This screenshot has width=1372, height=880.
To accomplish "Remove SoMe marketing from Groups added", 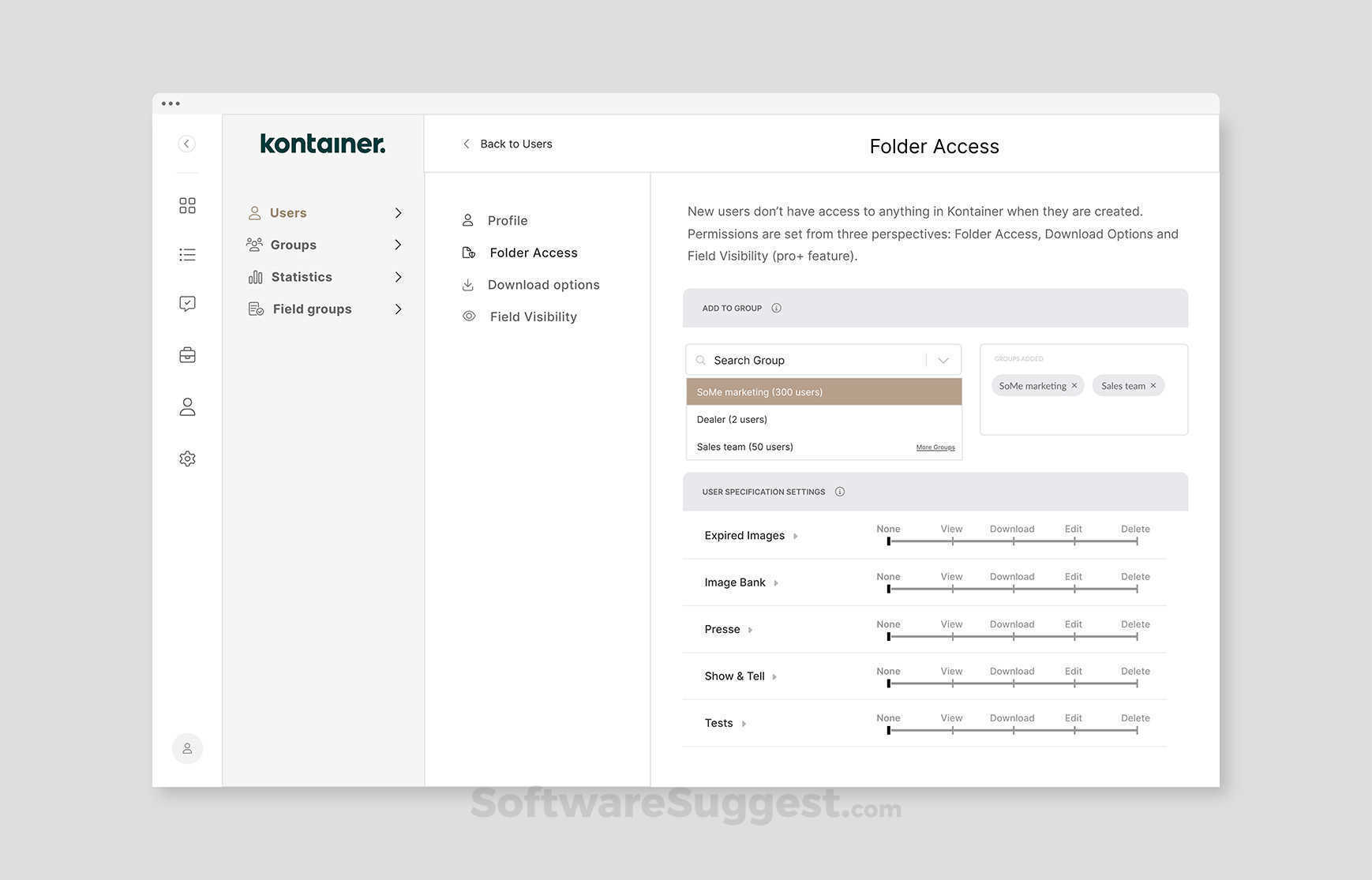I will click(1074, 385).
